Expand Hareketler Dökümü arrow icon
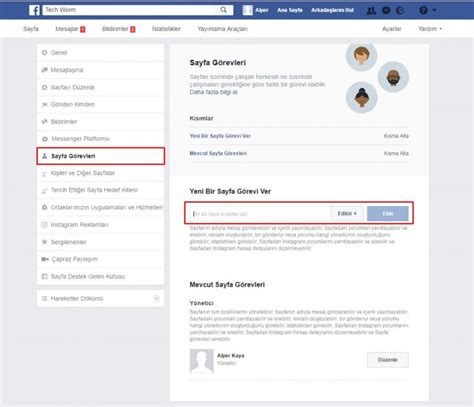Viewport: 474px width, 407px height. click(156, 298)
